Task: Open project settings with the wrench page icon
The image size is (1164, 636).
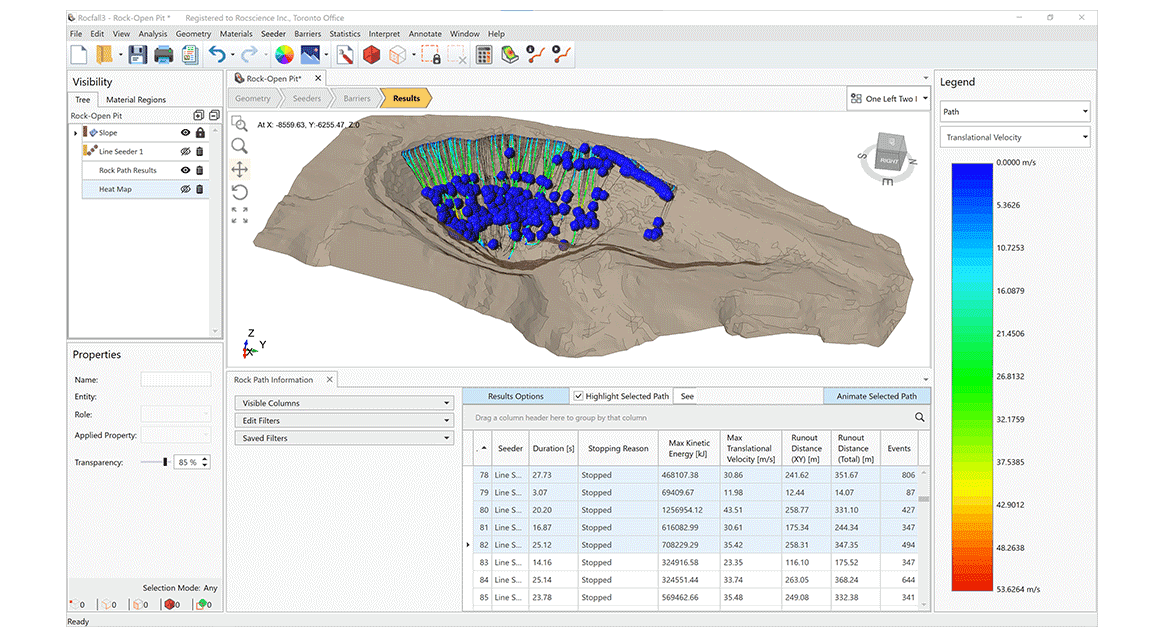Action: pyautogui.click(x=345, y=55)
